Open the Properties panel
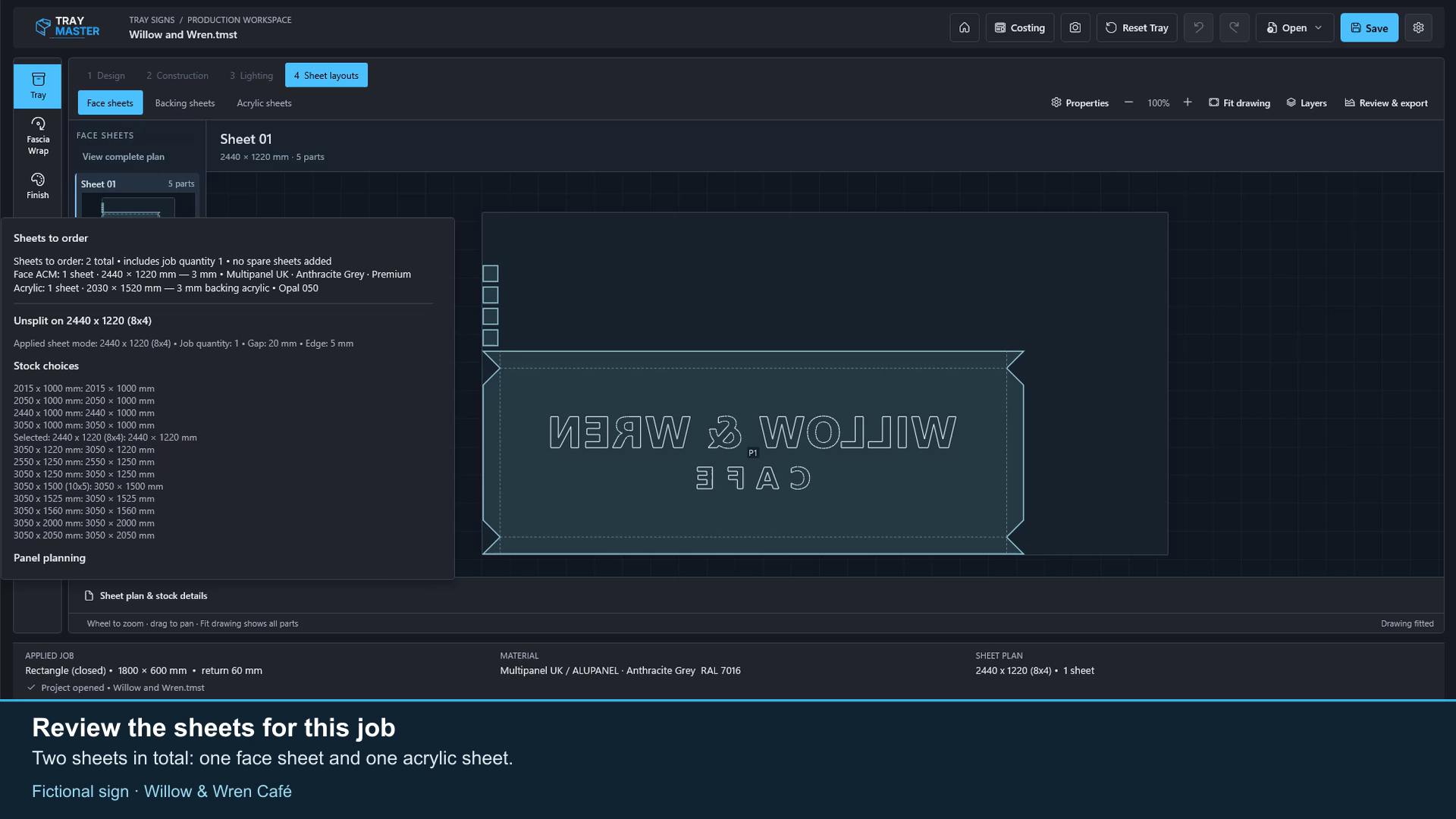1456x819 pixels. tap(1080, 102)
